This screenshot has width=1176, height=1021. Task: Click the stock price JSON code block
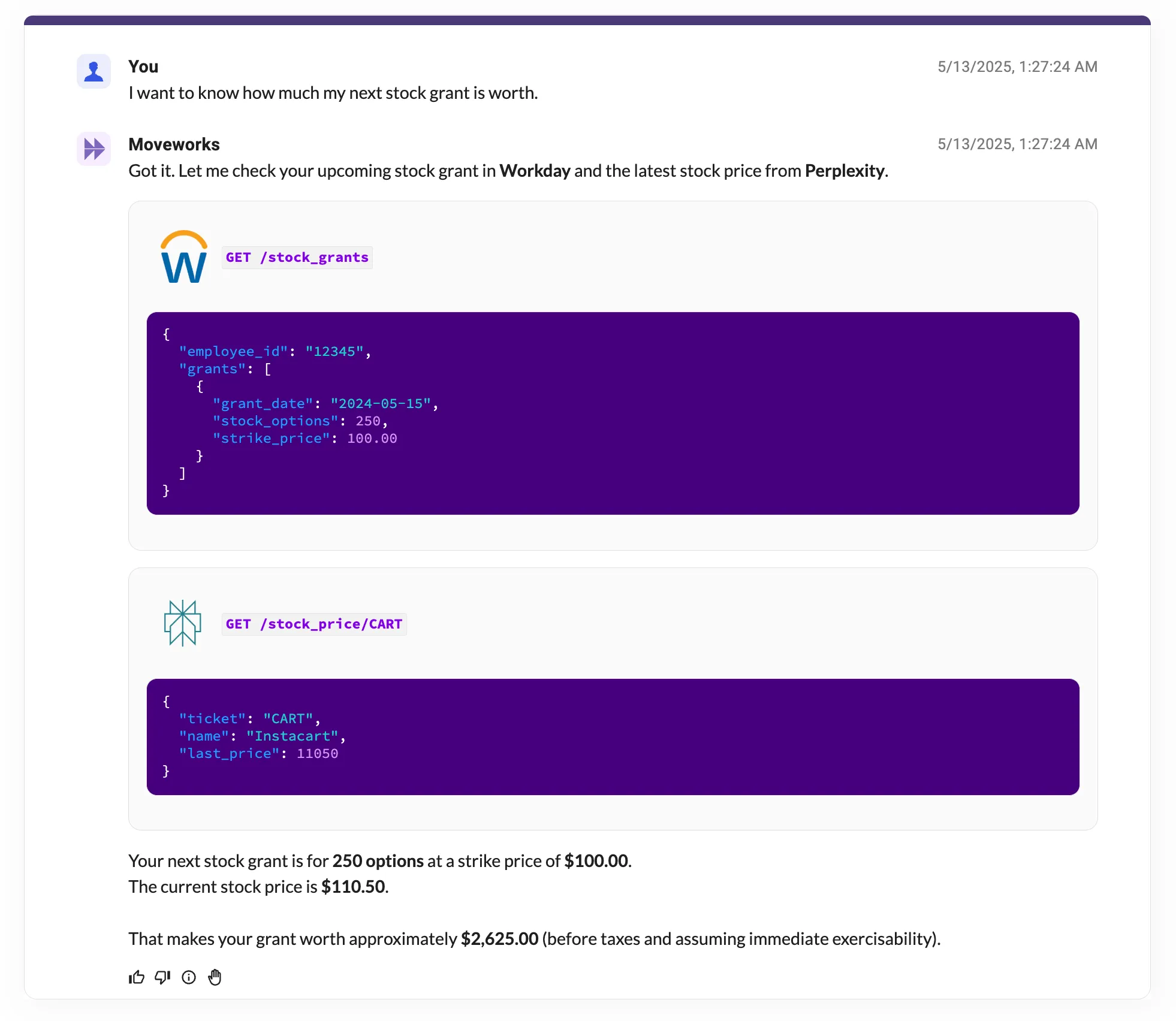(613, 736)
